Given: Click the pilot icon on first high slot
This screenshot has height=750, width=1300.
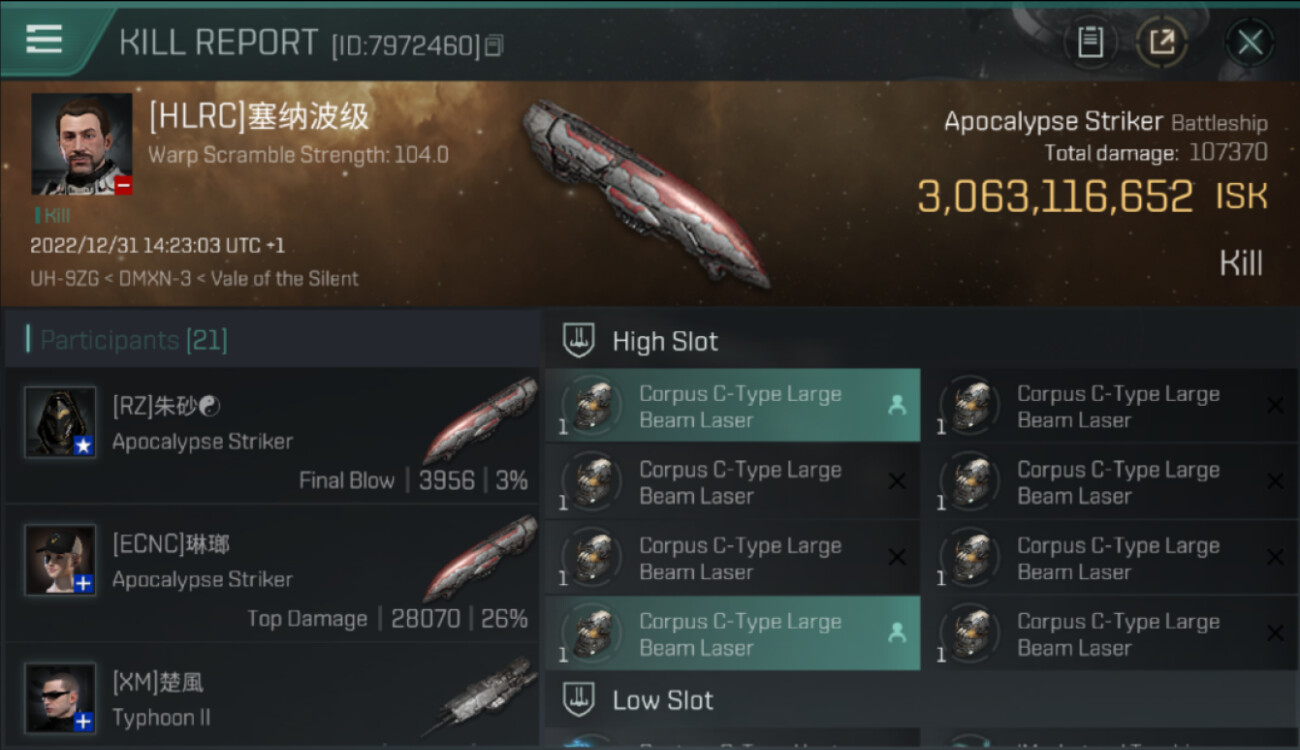Looking at the screenshot, I should 897,405.
